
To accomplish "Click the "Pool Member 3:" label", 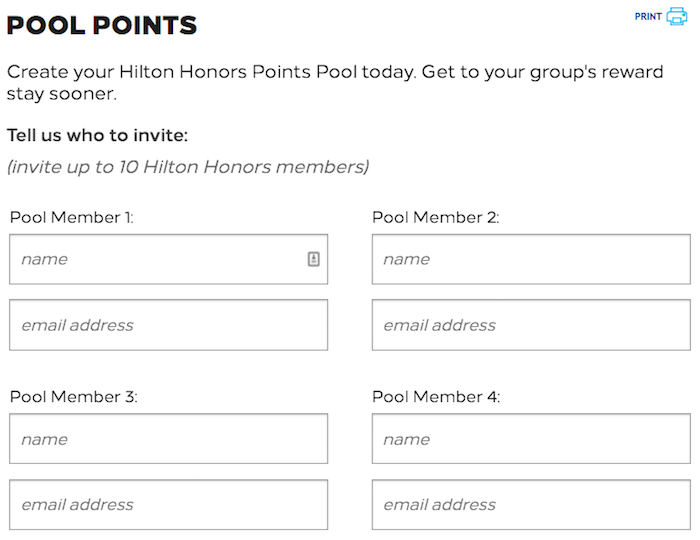I will [73, 397].
